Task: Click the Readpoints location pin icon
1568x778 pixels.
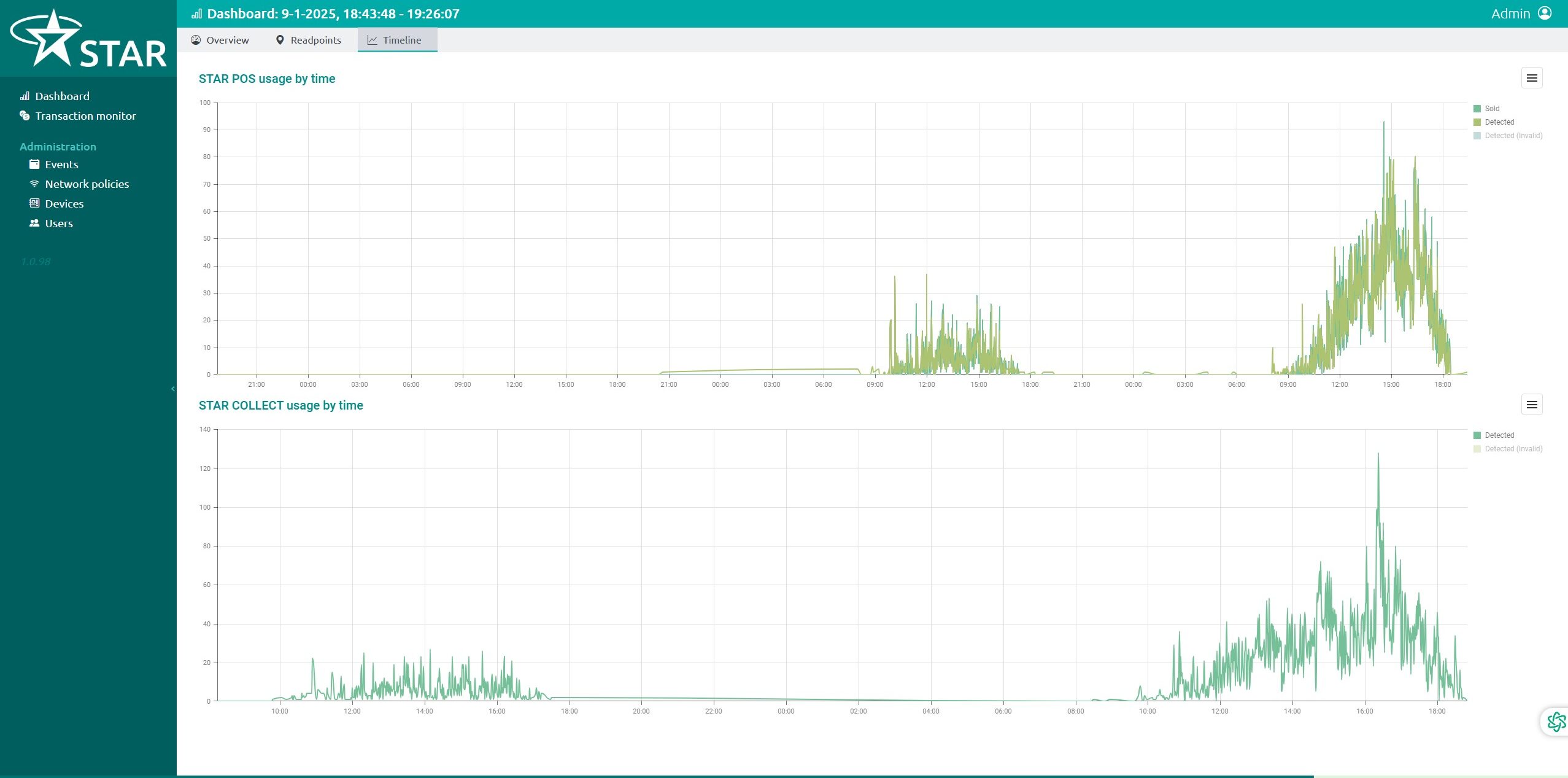Action: pos(280,40)
